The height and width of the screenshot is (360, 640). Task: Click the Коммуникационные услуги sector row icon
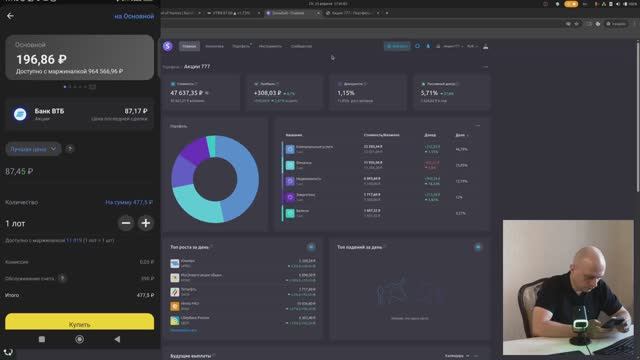pyautogui.click(x=290, y=149)
